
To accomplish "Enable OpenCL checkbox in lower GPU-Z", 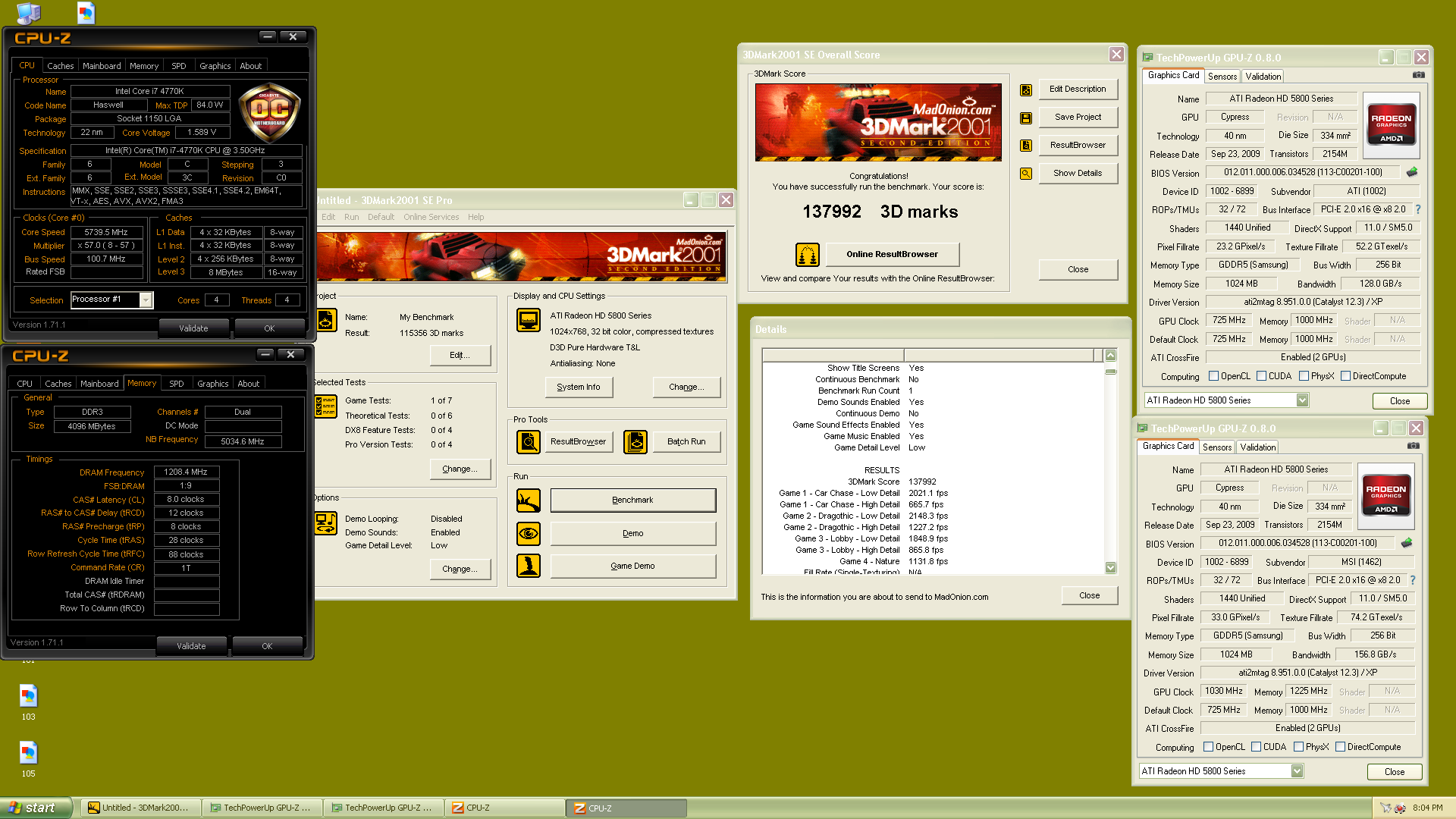I will tap(1208, 747).
